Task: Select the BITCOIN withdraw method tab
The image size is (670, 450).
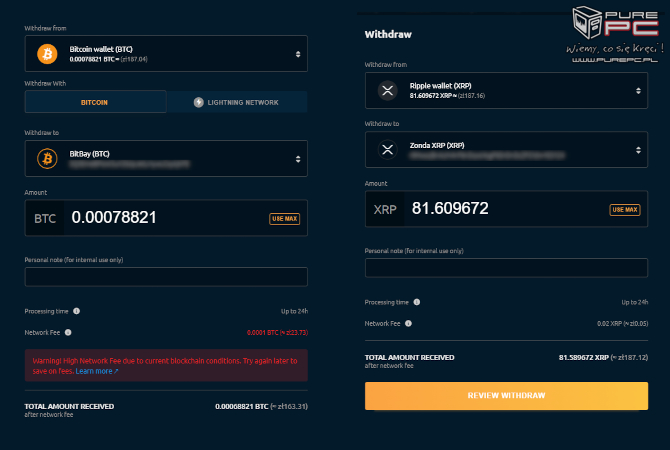Action: 95,102
